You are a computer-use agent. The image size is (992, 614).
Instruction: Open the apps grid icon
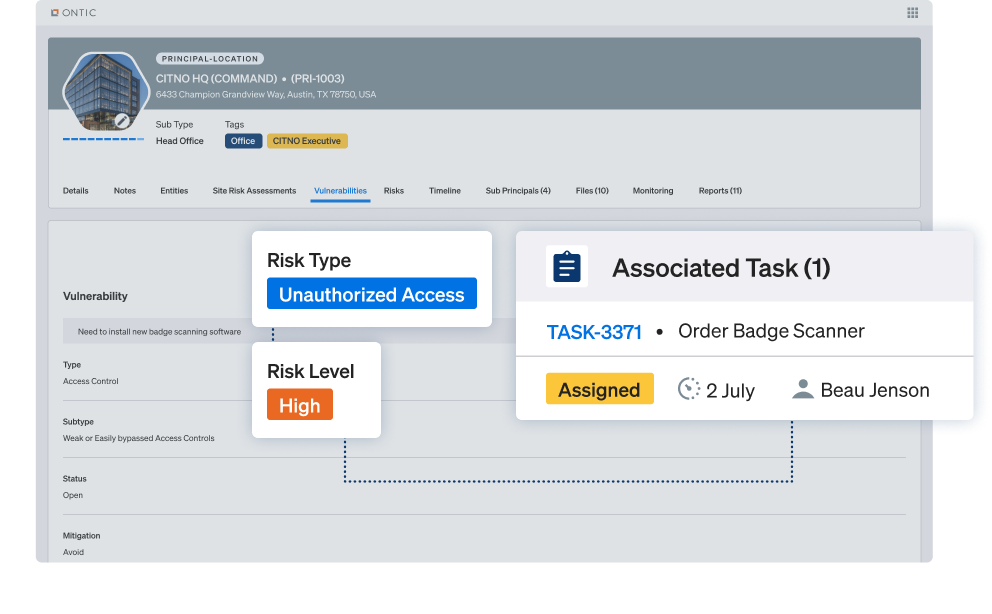[912, 13]
